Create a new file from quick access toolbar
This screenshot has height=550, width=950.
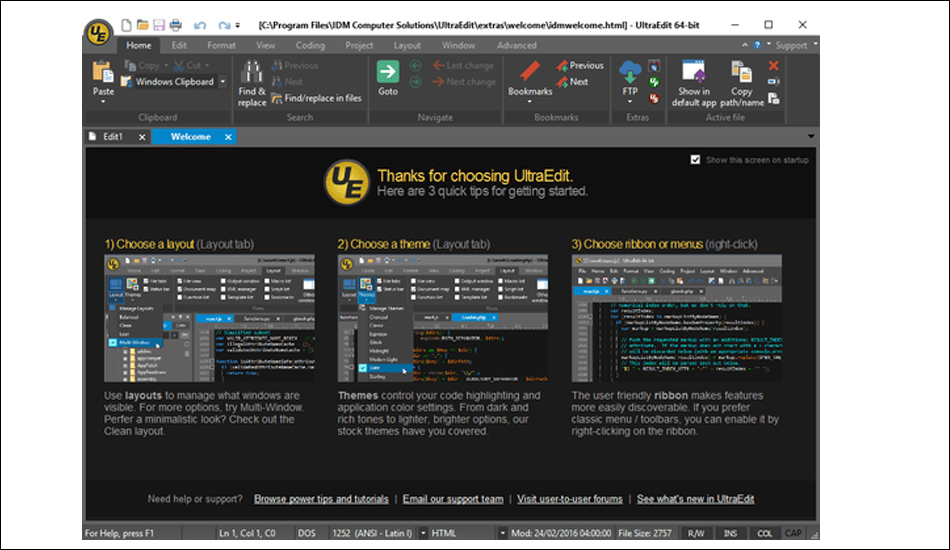point(126,25)
